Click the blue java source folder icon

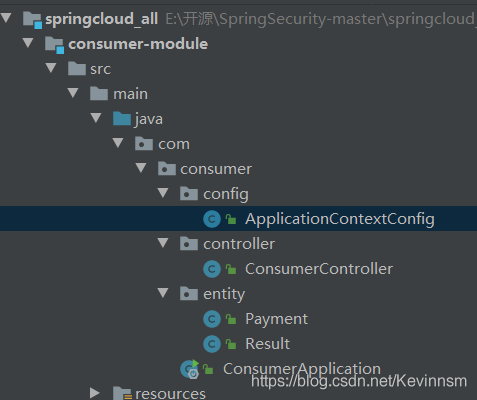click(x=122, y=119)
